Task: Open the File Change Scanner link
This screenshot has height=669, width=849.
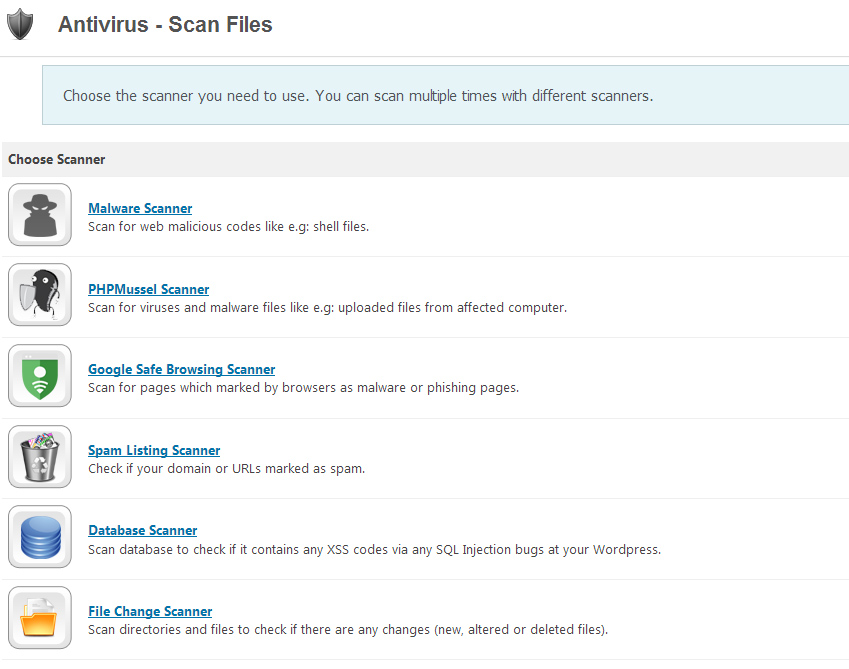Action: coord(150,612)
